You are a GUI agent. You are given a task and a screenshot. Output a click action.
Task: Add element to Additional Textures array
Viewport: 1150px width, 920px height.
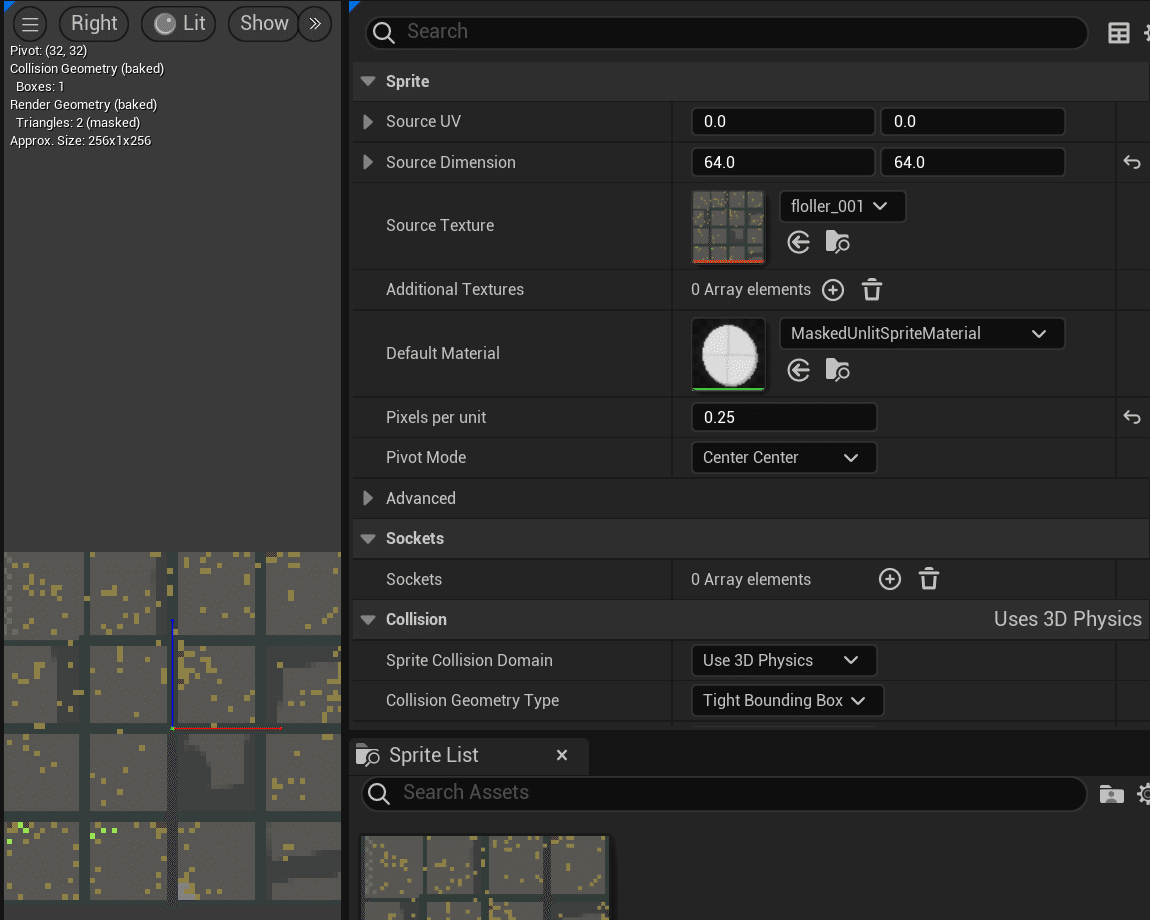tap(833, 290)
